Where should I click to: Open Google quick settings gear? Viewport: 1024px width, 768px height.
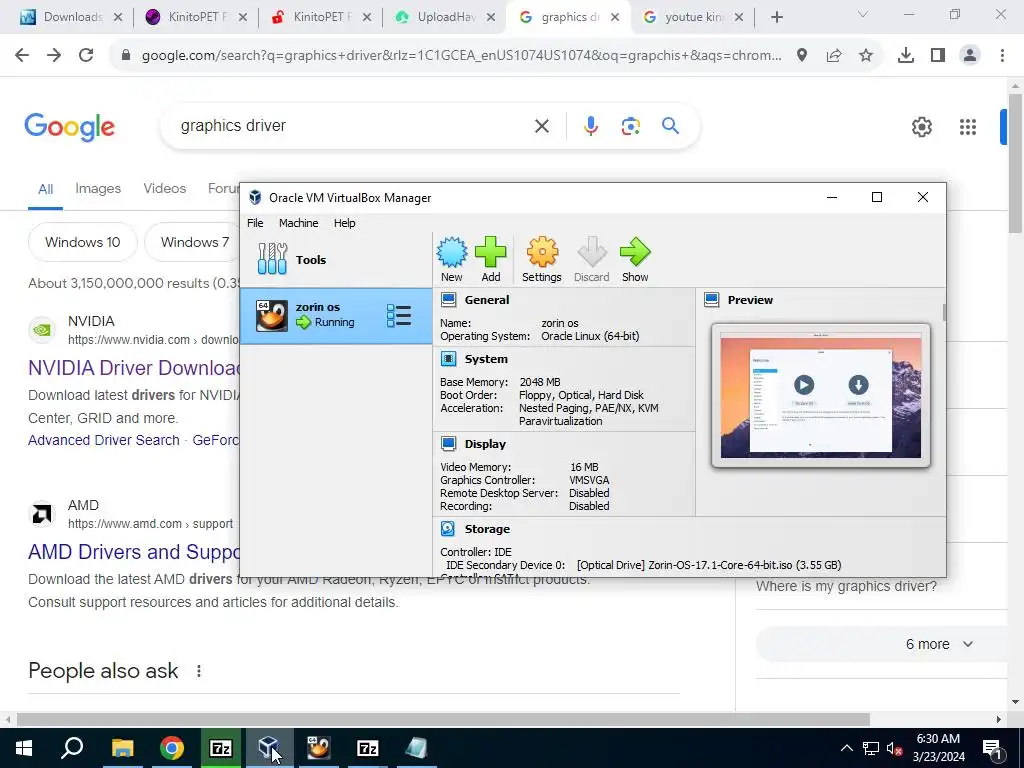tap(921, 127)
